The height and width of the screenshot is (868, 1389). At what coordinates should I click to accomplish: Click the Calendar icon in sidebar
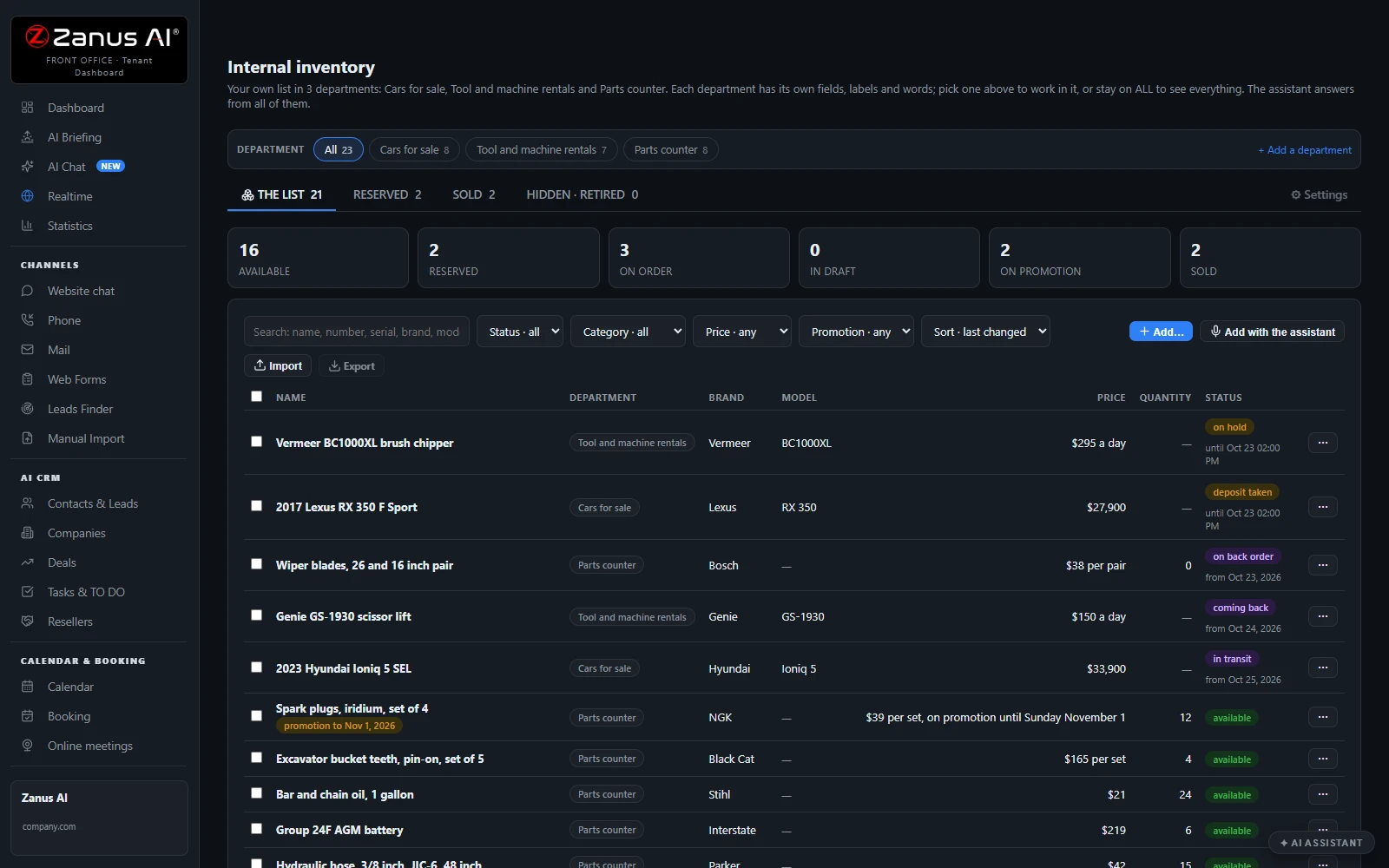click(28, 687)
